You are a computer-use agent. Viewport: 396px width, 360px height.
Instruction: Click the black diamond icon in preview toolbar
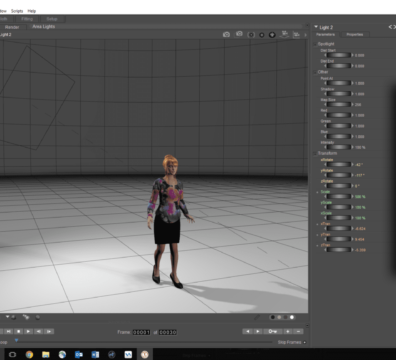coord(272,34)
